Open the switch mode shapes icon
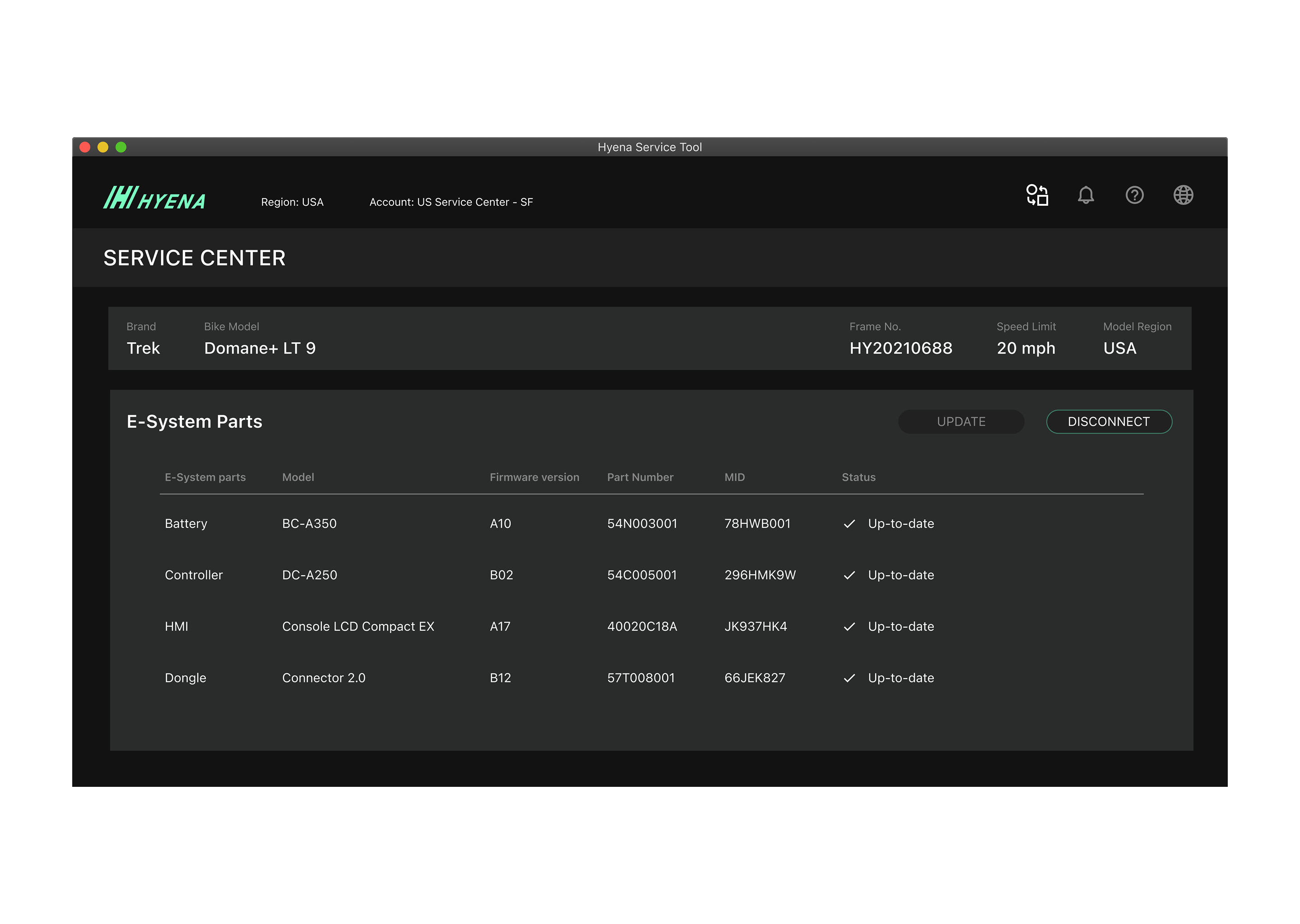This screenshot has height=924, width=1300. click(1037, 195)
